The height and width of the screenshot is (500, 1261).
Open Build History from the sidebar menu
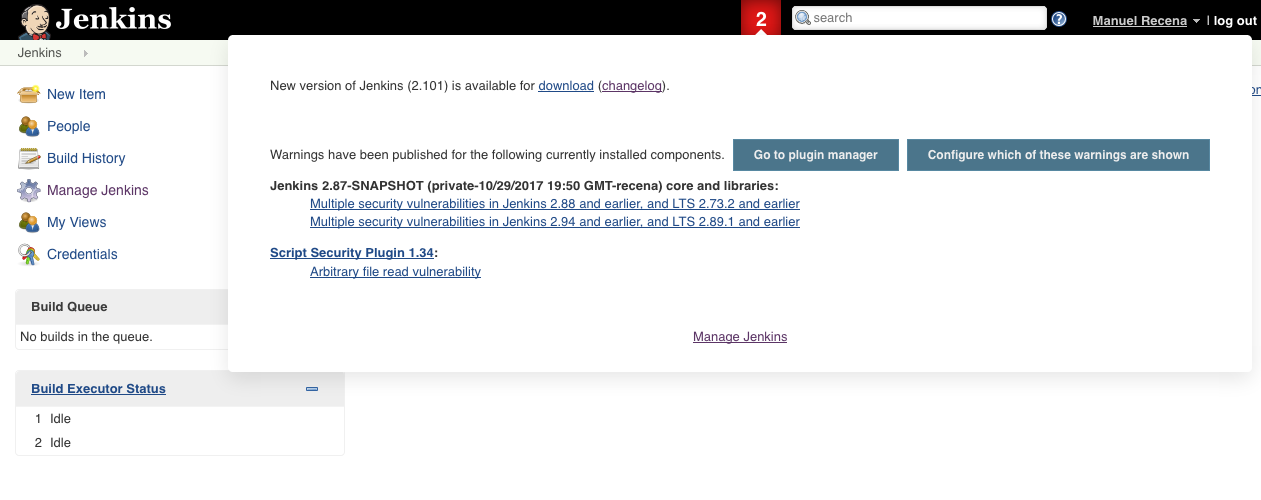pos(86,158)
